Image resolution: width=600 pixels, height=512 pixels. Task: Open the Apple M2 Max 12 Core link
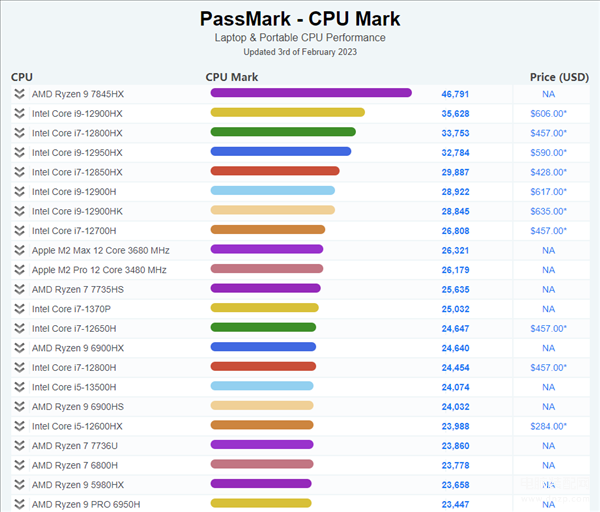coord(101,250)
